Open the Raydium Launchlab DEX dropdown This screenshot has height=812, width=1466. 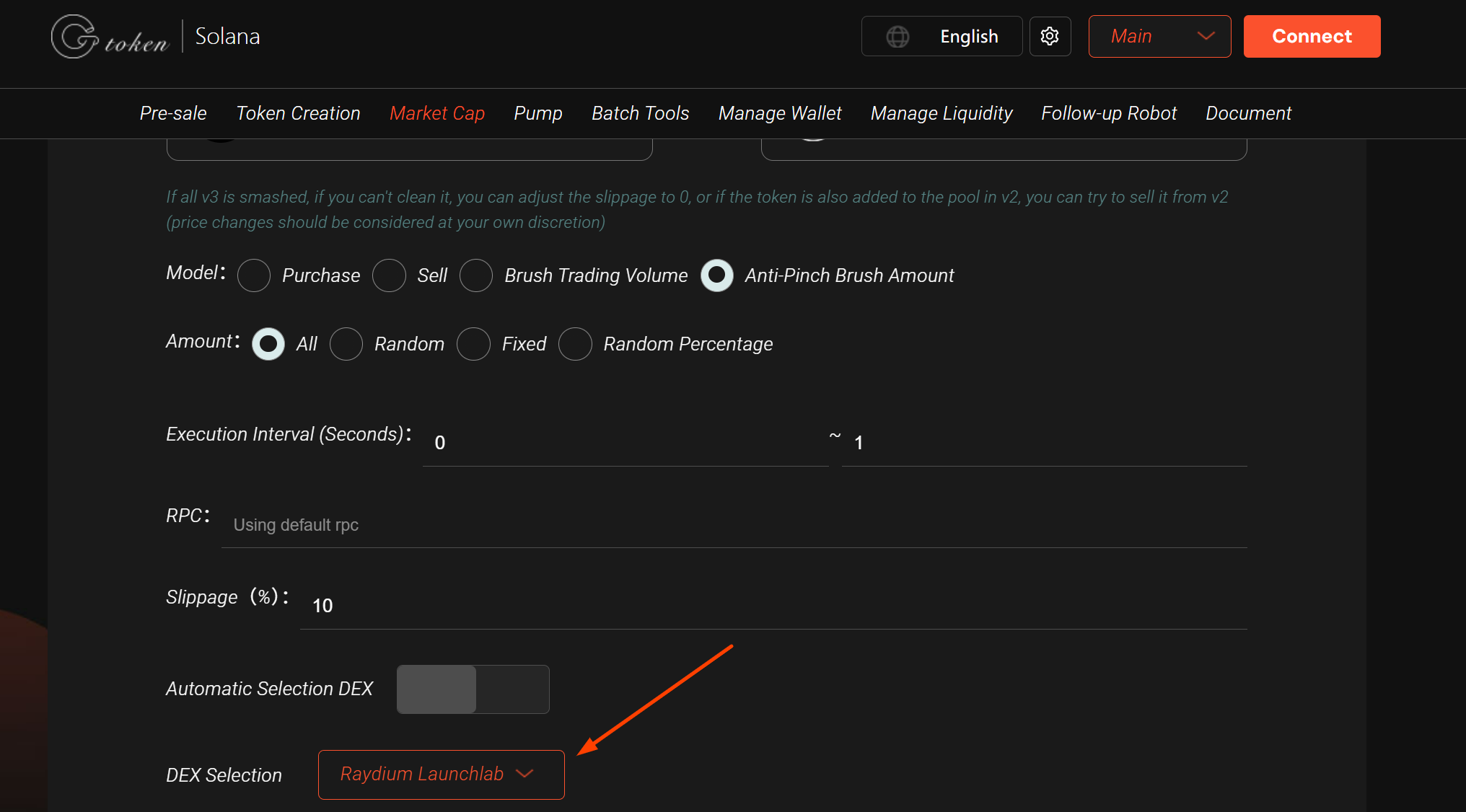(442, 775)
